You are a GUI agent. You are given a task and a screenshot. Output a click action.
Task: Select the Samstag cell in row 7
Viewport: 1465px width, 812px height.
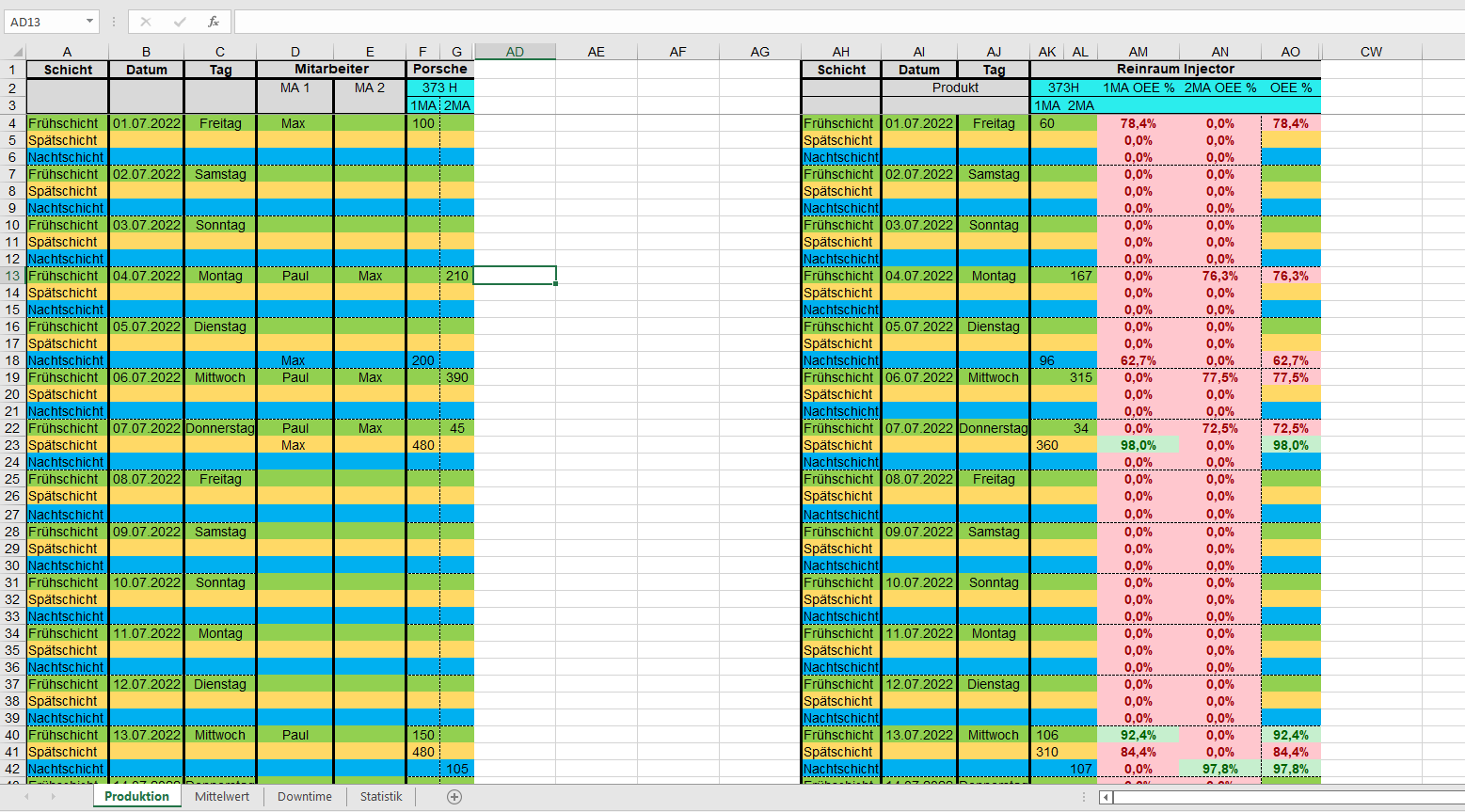[220, 174]
